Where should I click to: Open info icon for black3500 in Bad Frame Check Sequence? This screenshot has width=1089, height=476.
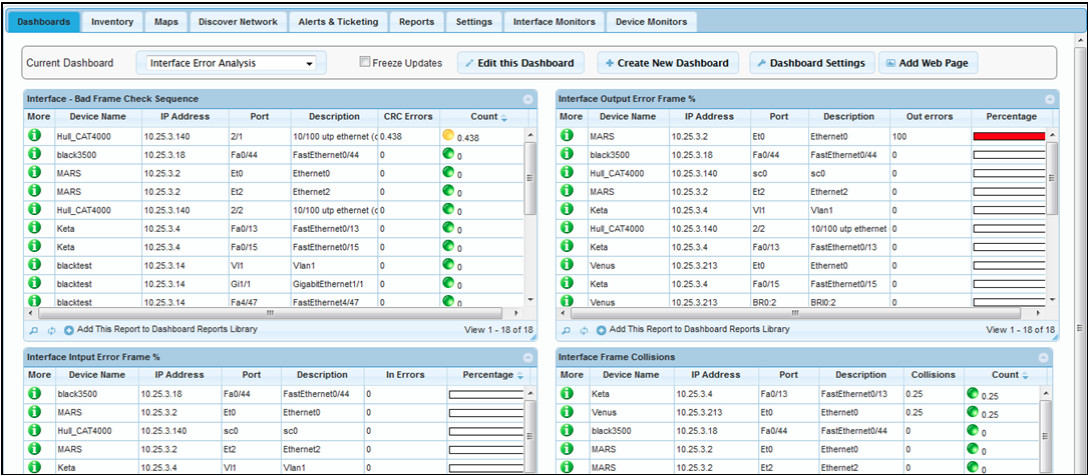(x=33, y=153)
